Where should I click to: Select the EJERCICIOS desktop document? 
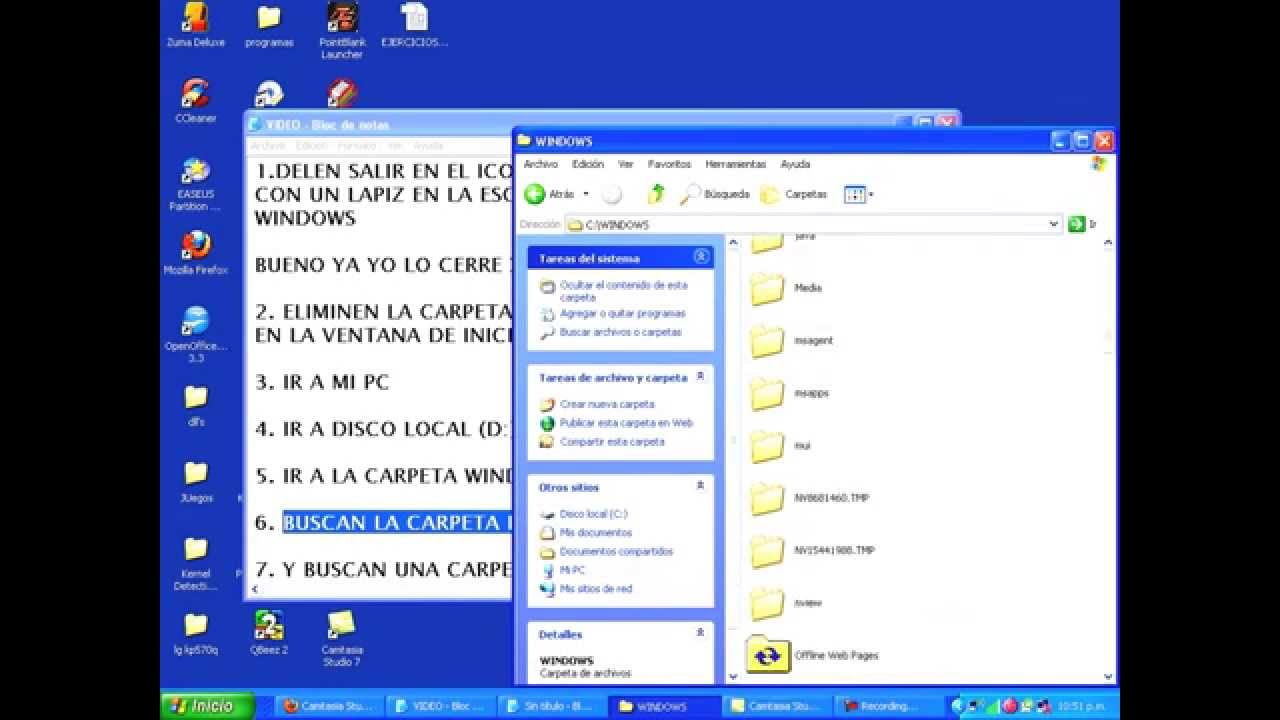[x=414, y=26]
